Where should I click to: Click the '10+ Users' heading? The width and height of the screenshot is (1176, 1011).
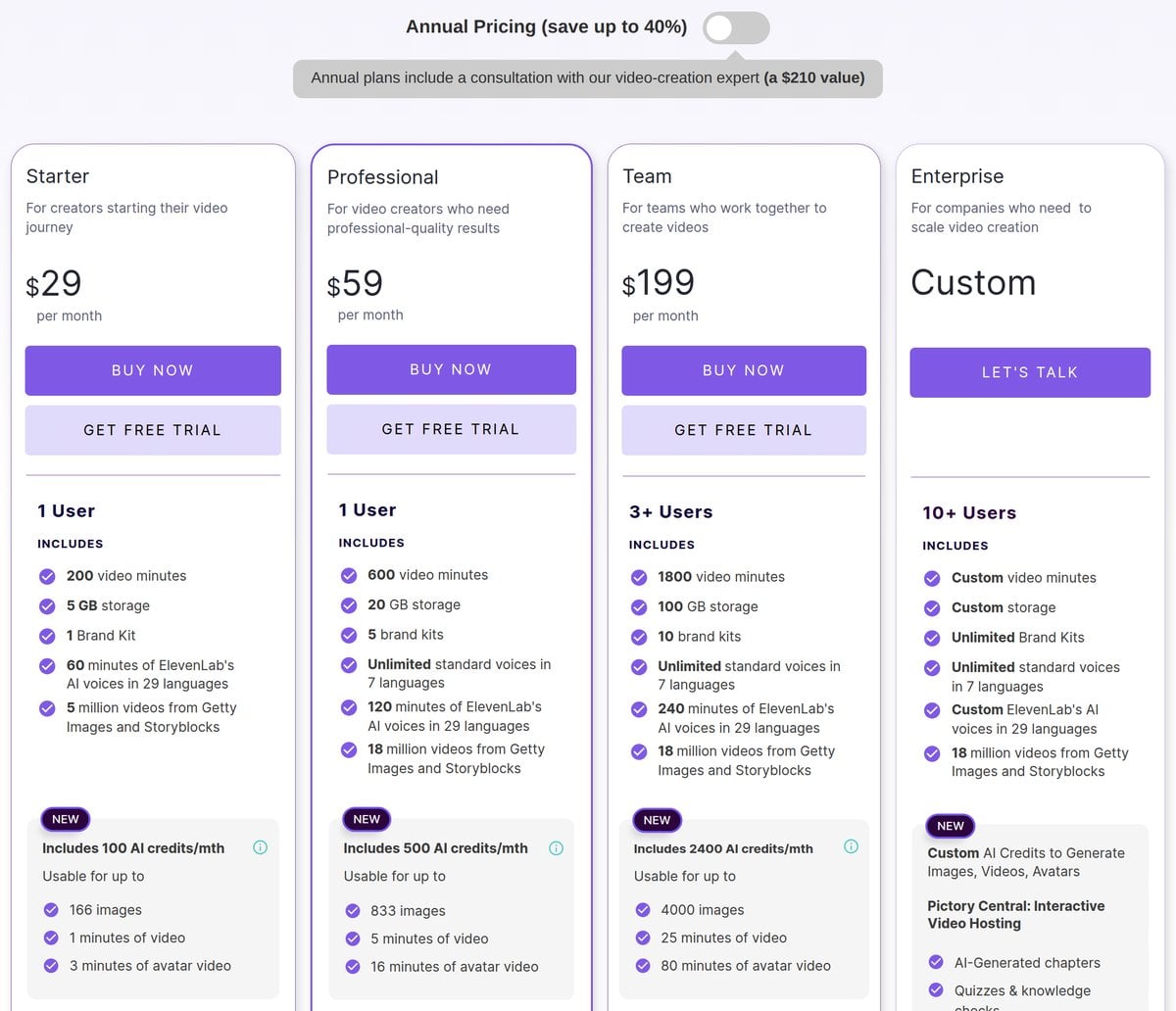(969, 512)
